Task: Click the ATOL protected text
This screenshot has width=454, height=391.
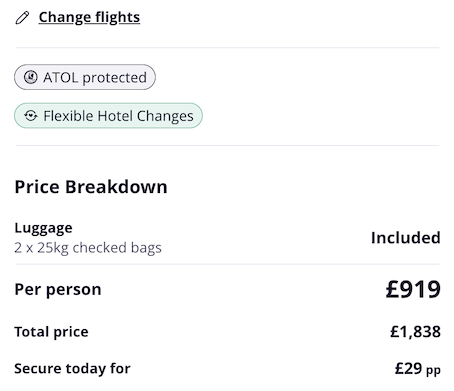Action: (95, 77)
